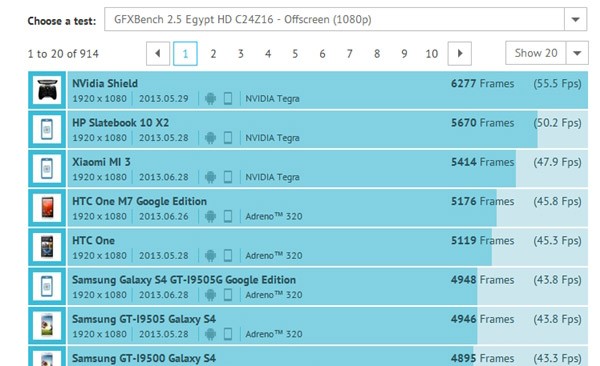This screenshot has height=366, width=600.
Task: Click the phone icon in the HTC One row
Action: click(228, 255)
